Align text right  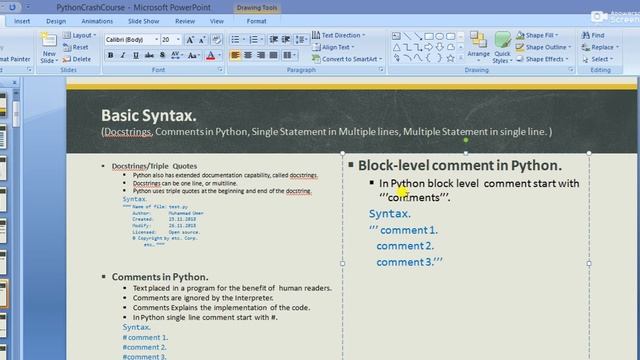coord(261,55)
